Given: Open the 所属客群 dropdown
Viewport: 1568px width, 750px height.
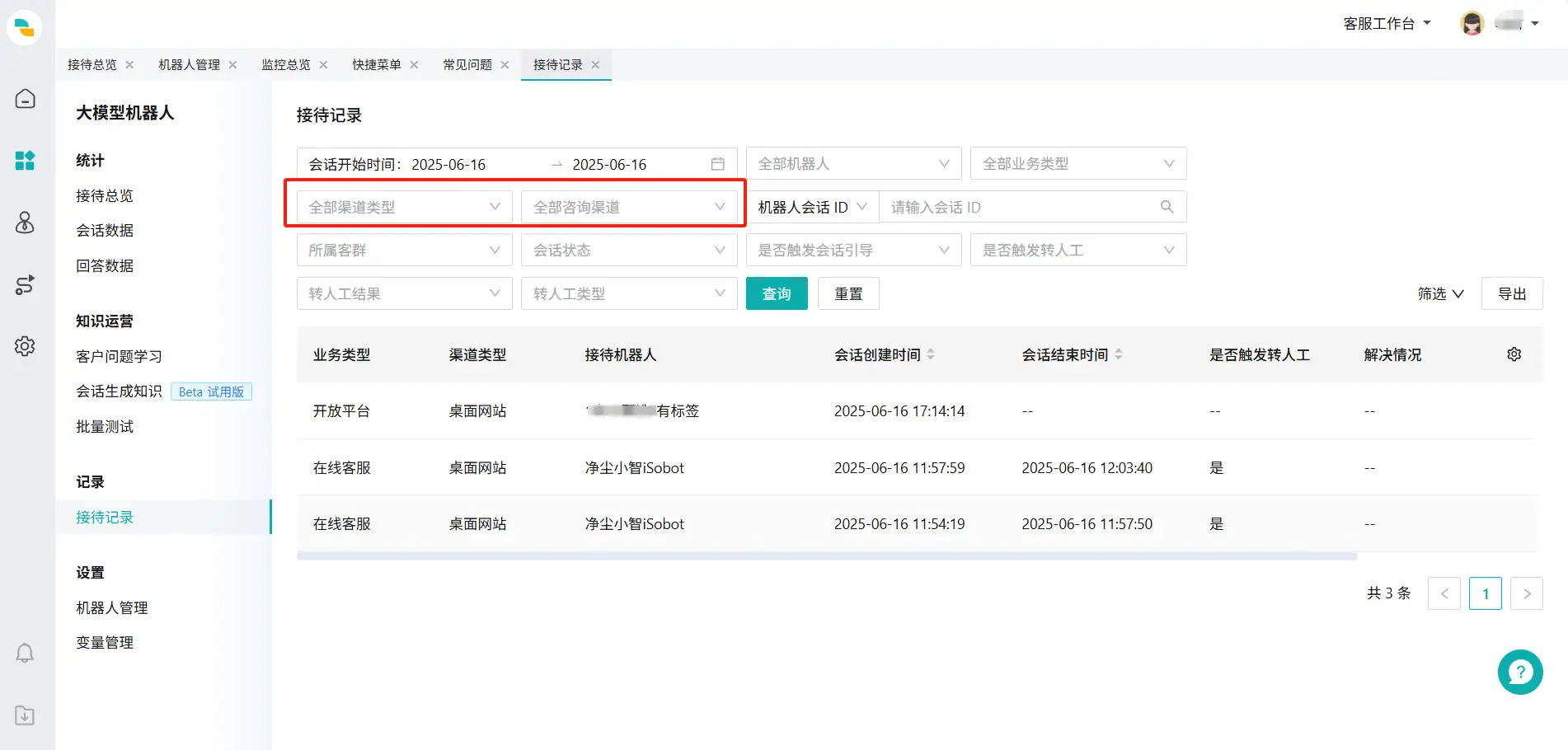Looking at the screenshot, I should pyautogui.click(x=405, y=250).
